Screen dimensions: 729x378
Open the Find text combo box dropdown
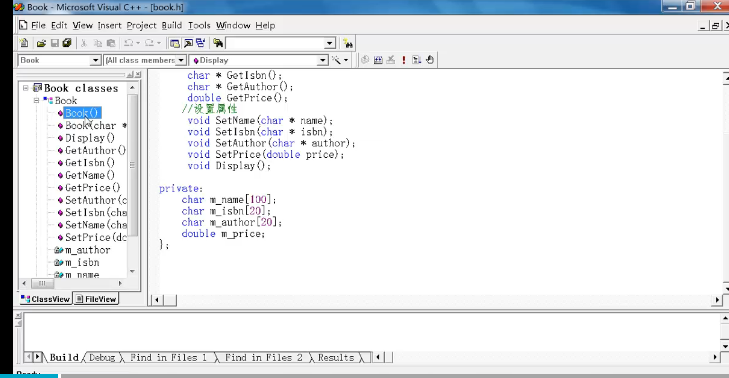(x=330, y=44)
